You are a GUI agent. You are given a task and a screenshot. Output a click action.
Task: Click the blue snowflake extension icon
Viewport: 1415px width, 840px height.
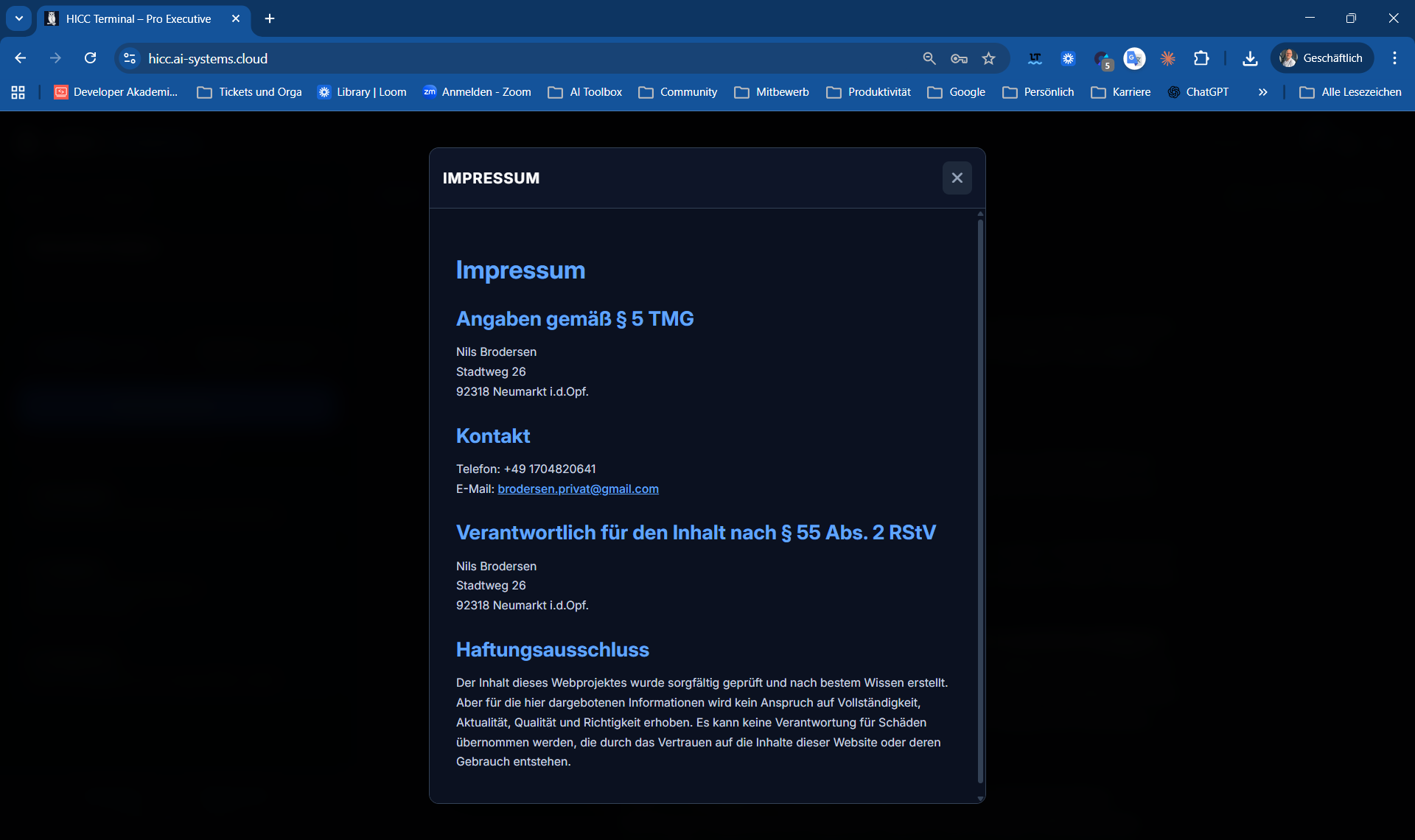pyautogui.click(x=1069, y=58)
